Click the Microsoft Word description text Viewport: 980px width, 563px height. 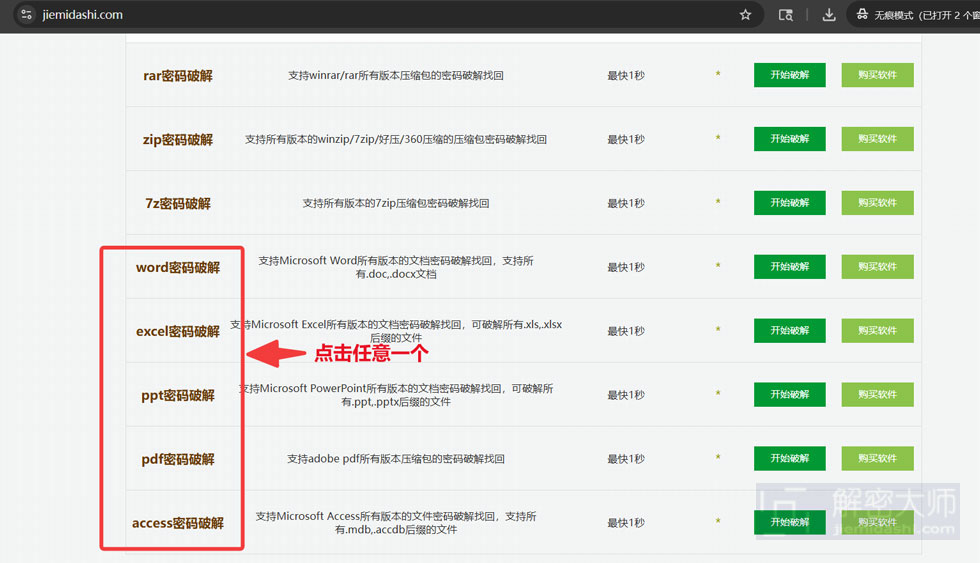point(396,267)
